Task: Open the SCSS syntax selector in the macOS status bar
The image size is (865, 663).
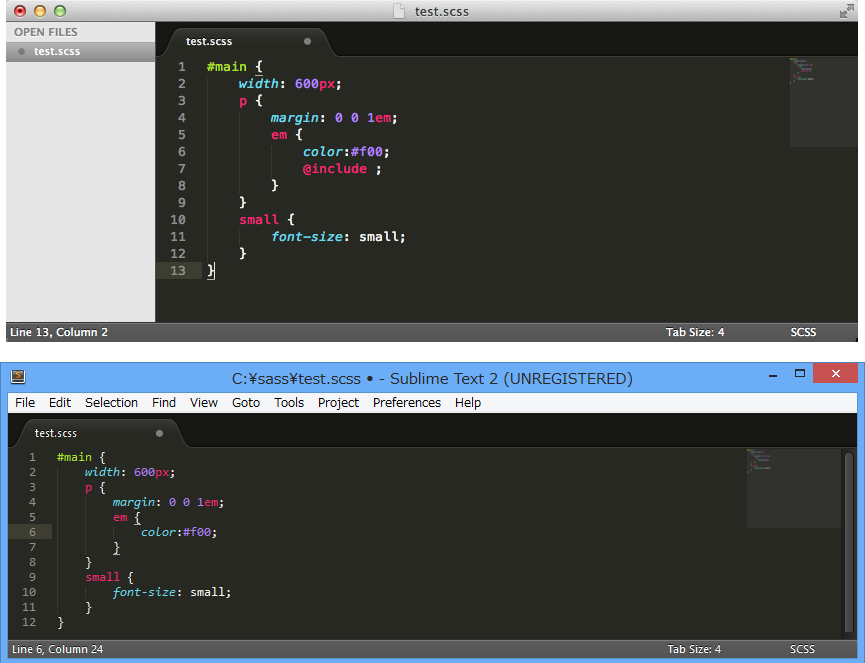Action: click(x=802, y=332)
